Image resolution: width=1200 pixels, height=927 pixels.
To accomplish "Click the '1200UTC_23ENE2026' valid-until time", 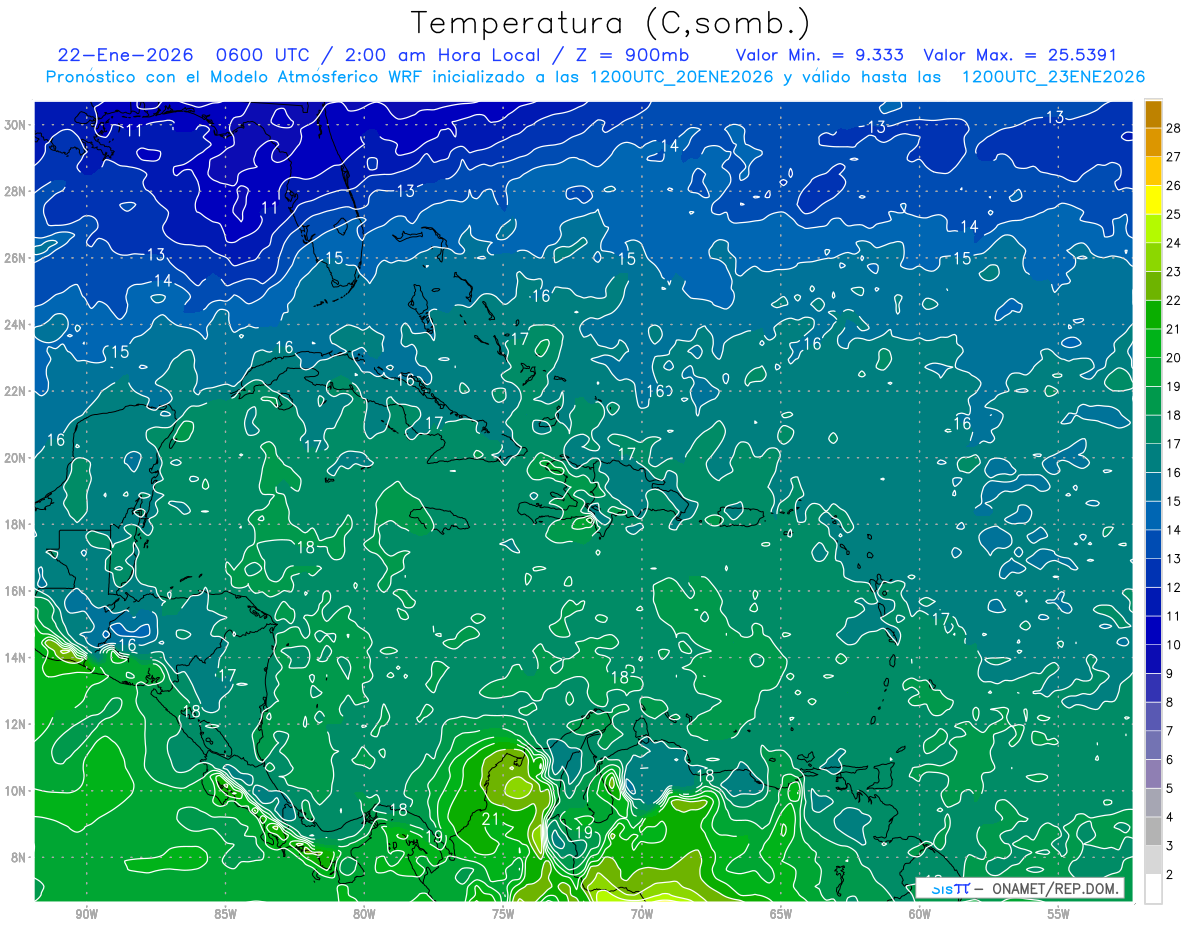I will (1053, 77).
